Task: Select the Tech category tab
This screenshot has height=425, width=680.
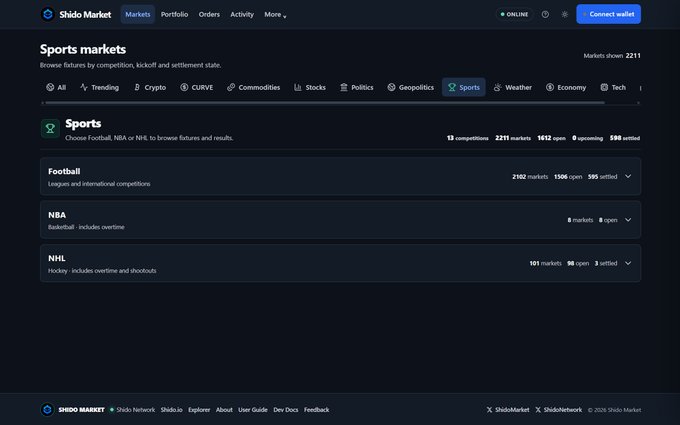Action: [x=613, y=87]
